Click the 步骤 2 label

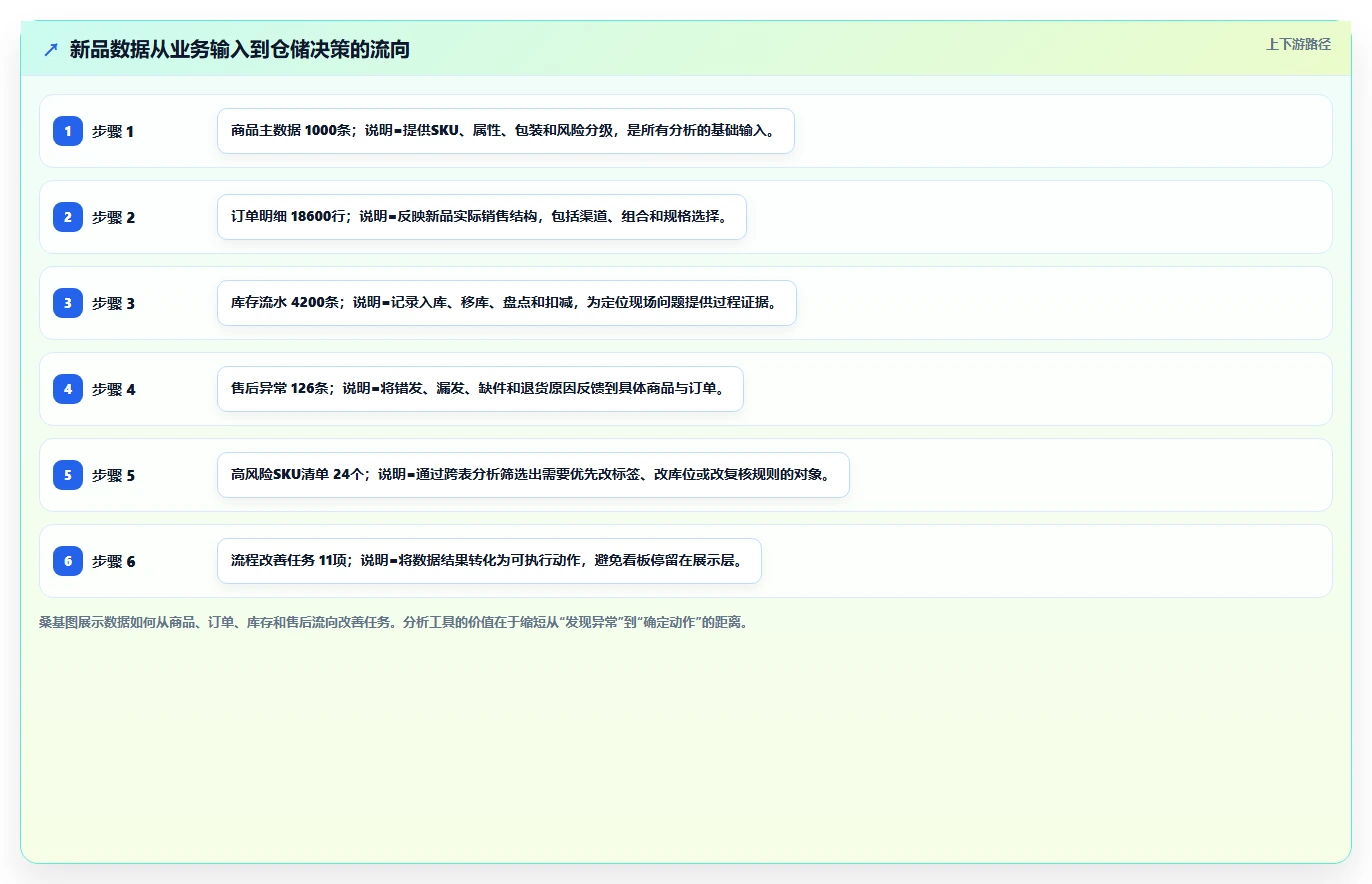113,217
